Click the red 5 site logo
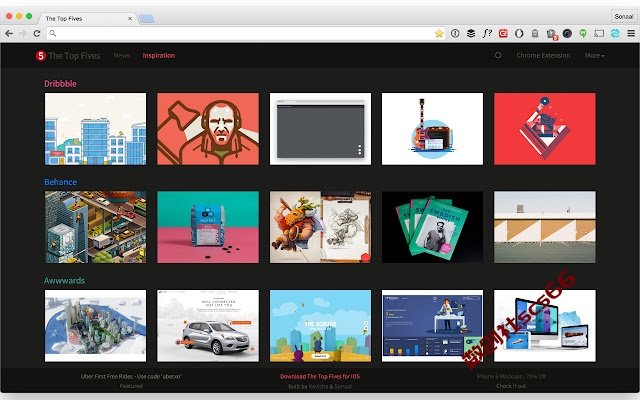The width and height of the screenshot is (640, 400). click(40, 56)
